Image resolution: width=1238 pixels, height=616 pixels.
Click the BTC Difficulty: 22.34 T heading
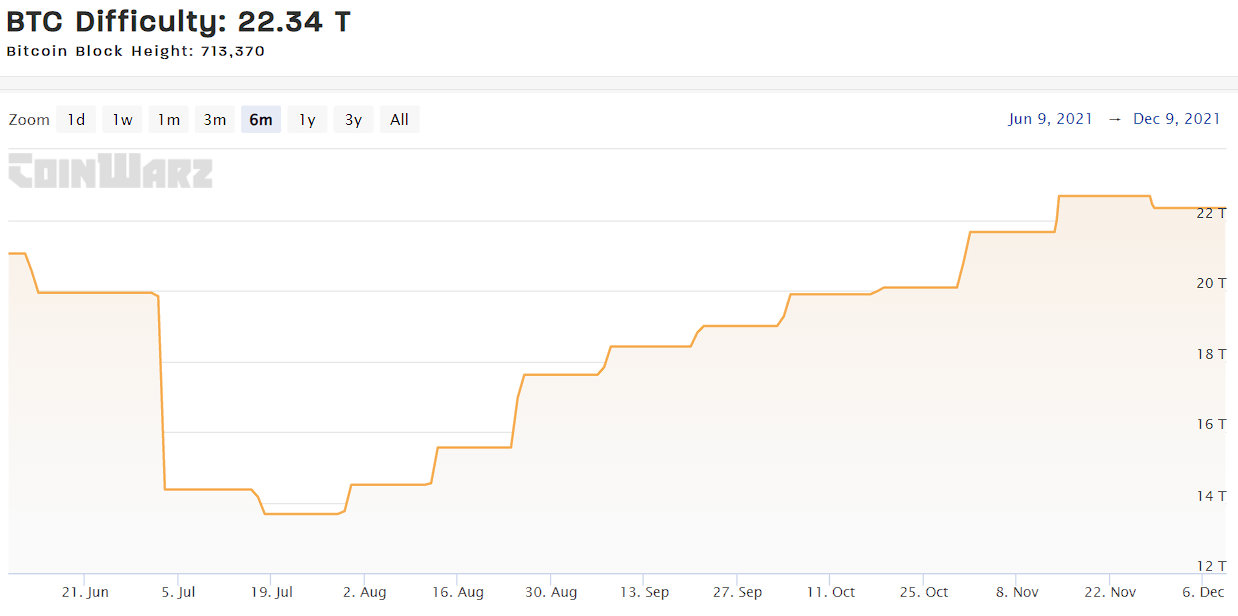(x=178, y=20)
